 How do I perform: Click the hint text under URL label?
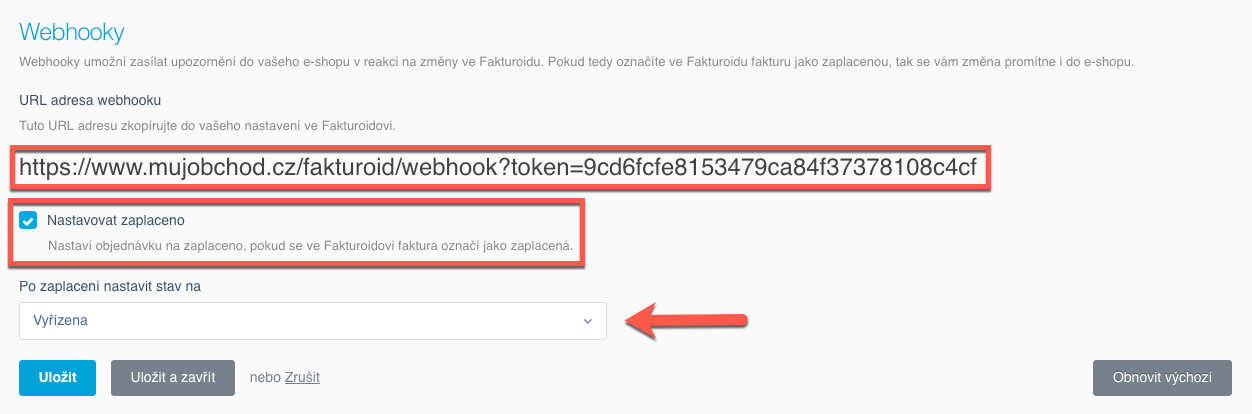click(x=208, y=126)
